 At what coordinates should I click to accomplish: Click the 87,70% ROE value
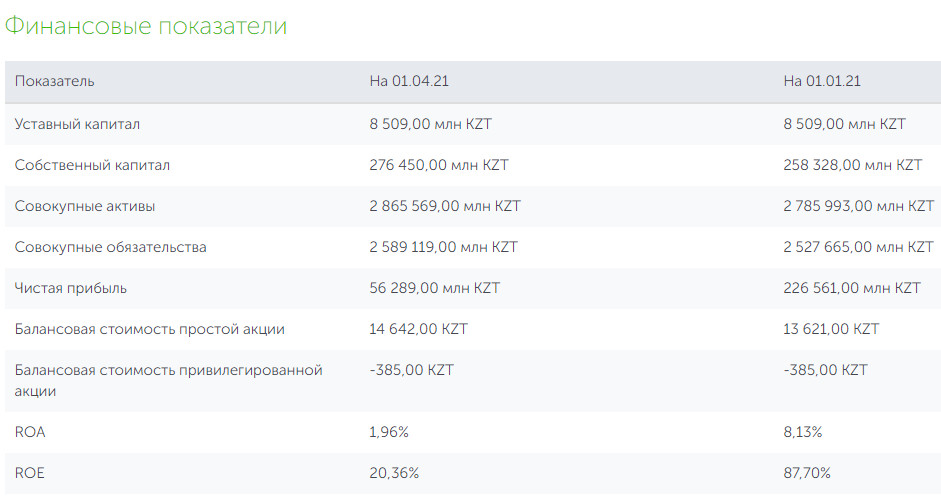(x=807, y=473)
